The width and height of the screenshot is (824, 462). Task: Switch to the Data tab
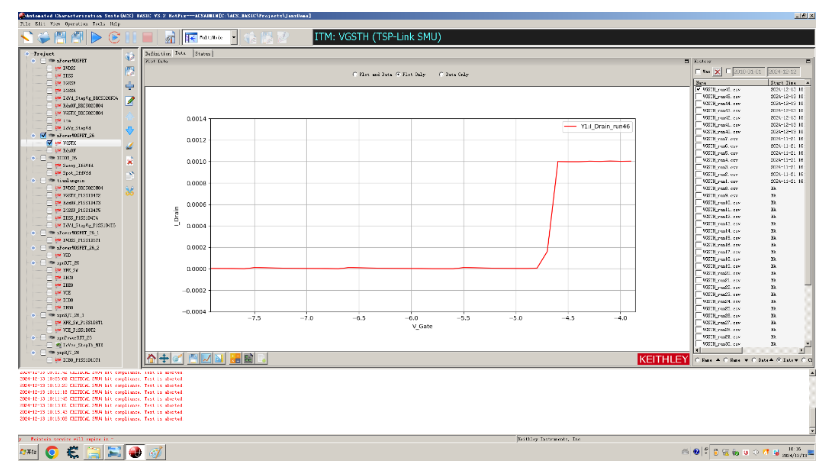[180, 54]
